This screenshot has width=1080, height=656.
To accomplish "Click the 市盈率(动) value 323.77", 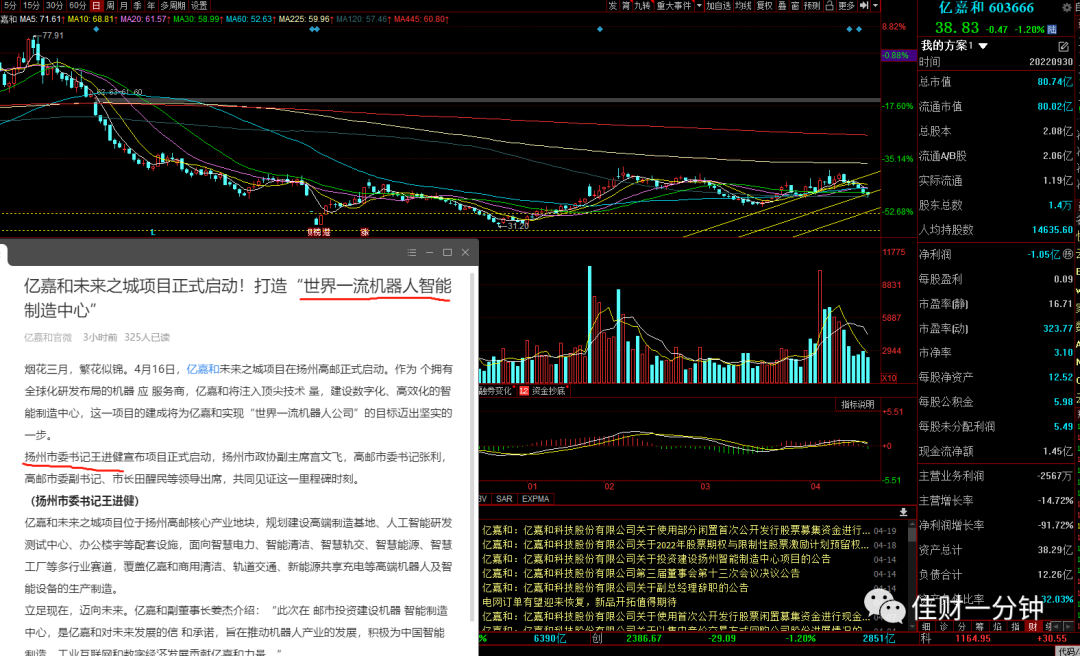I will pyautogui.click(x=1058, y=328).
